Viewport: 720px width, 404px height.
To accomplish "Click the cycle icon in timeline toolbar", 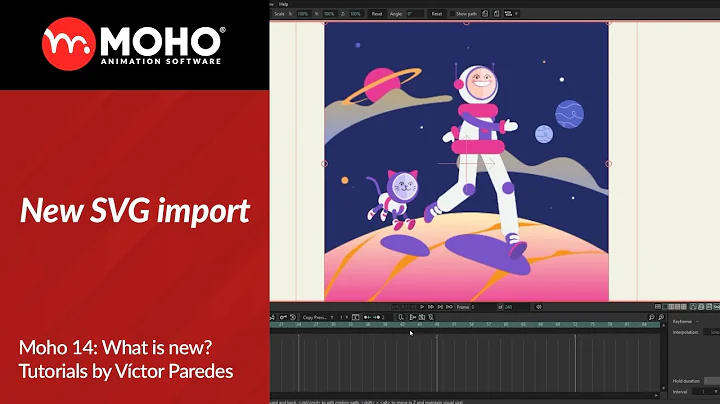I will point(293,317).
